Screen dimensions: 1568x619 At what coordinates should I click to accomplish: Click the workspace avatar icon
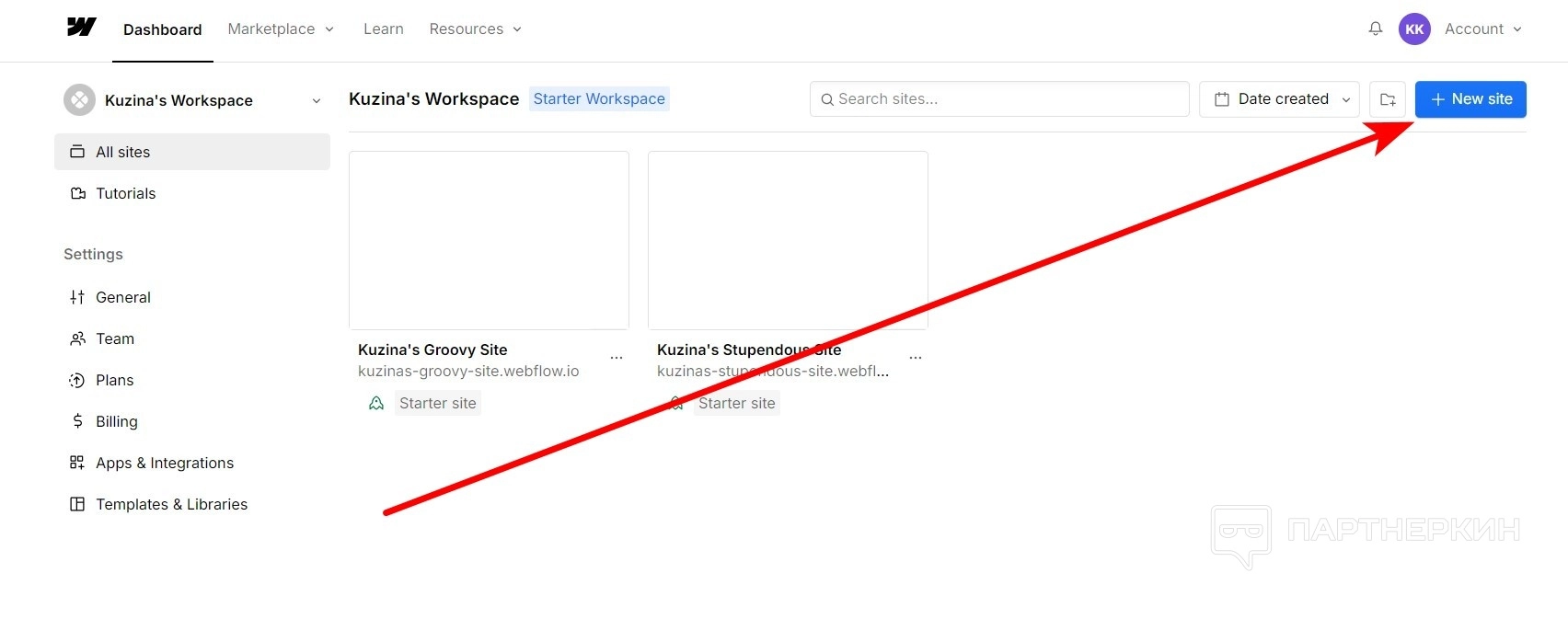(x=79, y=99)
